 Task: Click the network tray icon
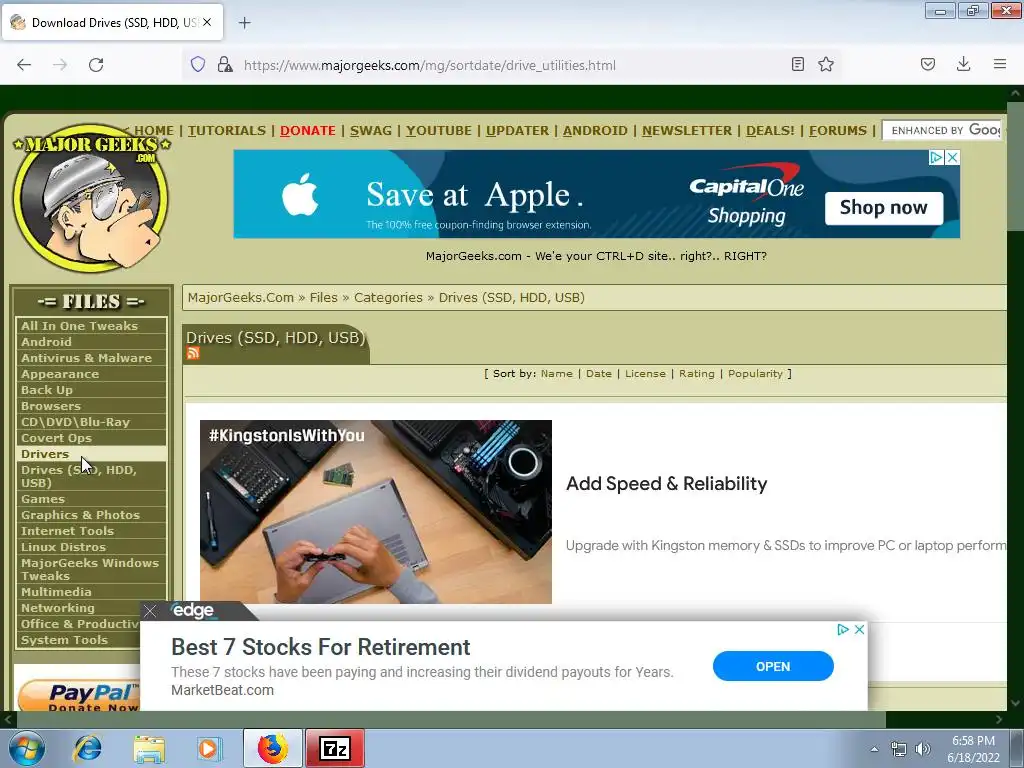pyautogui.click(x=899, y=749)
